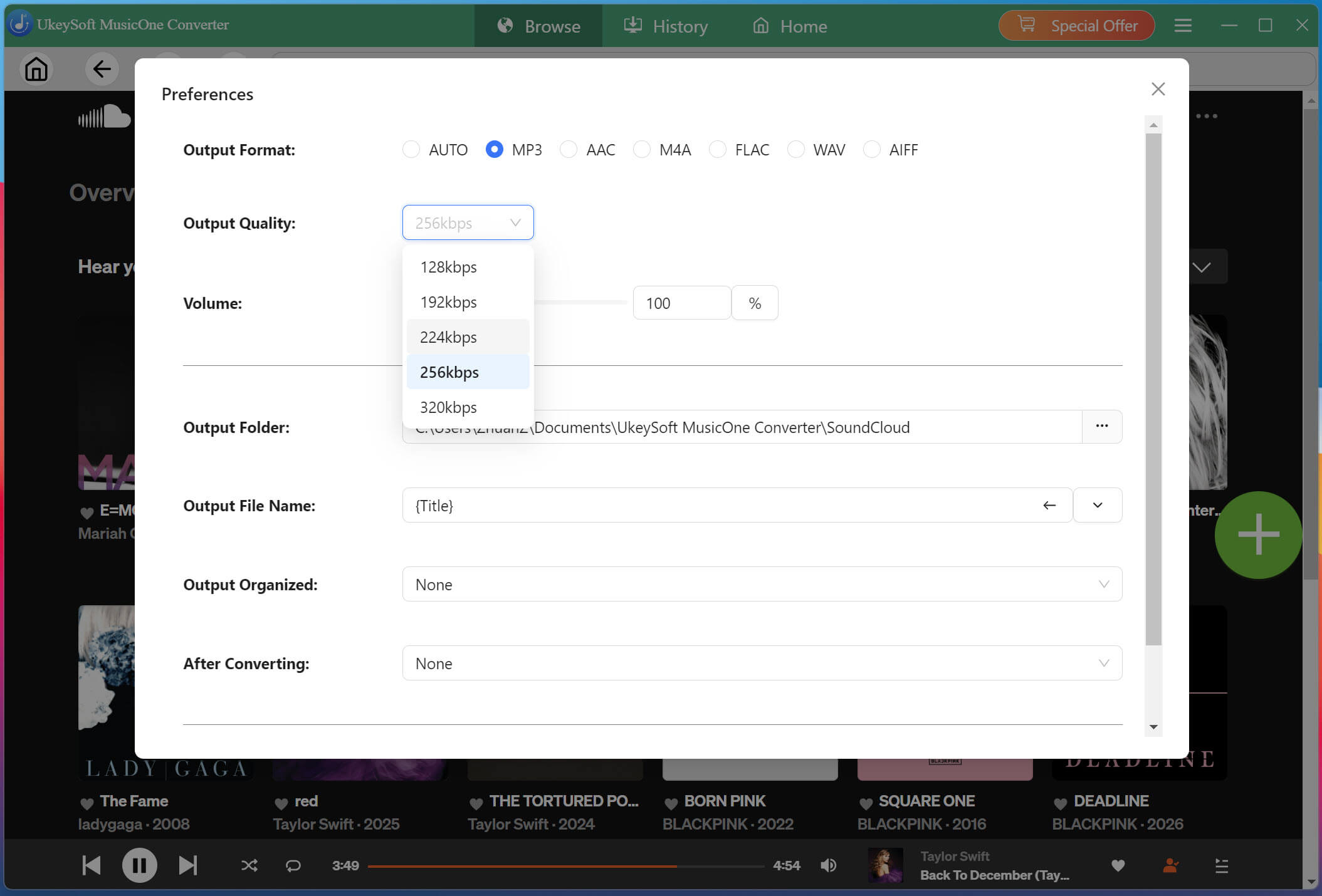Mute the player volume
This screenshot has width=1322, height=896.
(829, 865)
